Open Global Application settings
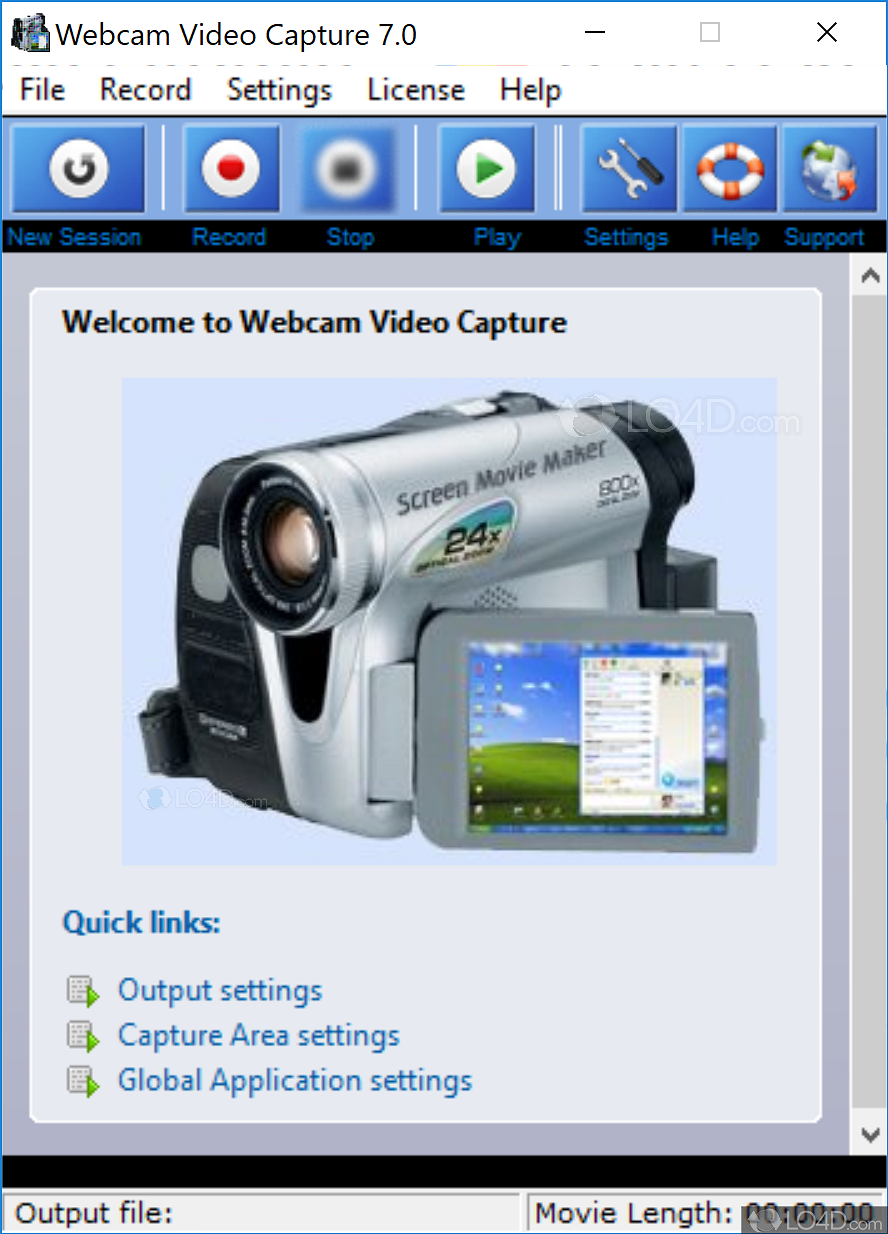 (x=295, y=1081)
